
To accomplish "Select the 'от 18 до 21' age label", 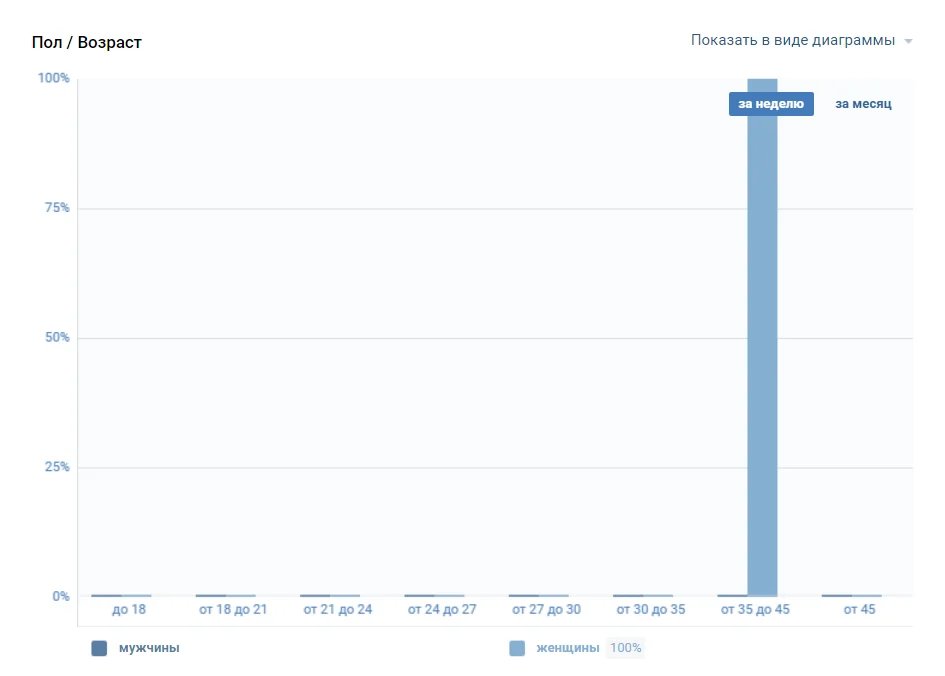I will point(233,609).
